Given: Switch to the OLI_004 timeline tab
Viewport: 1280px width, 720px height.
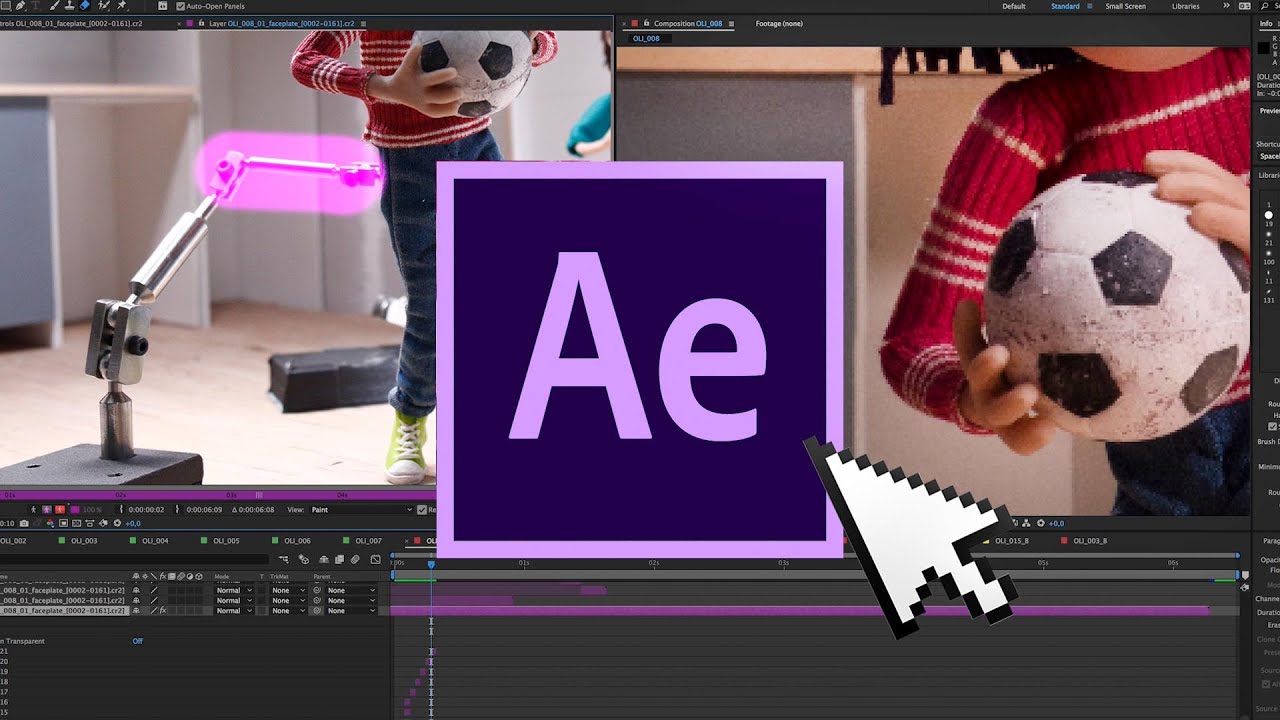Looking at the screenshot, I should tap(155, 541).
